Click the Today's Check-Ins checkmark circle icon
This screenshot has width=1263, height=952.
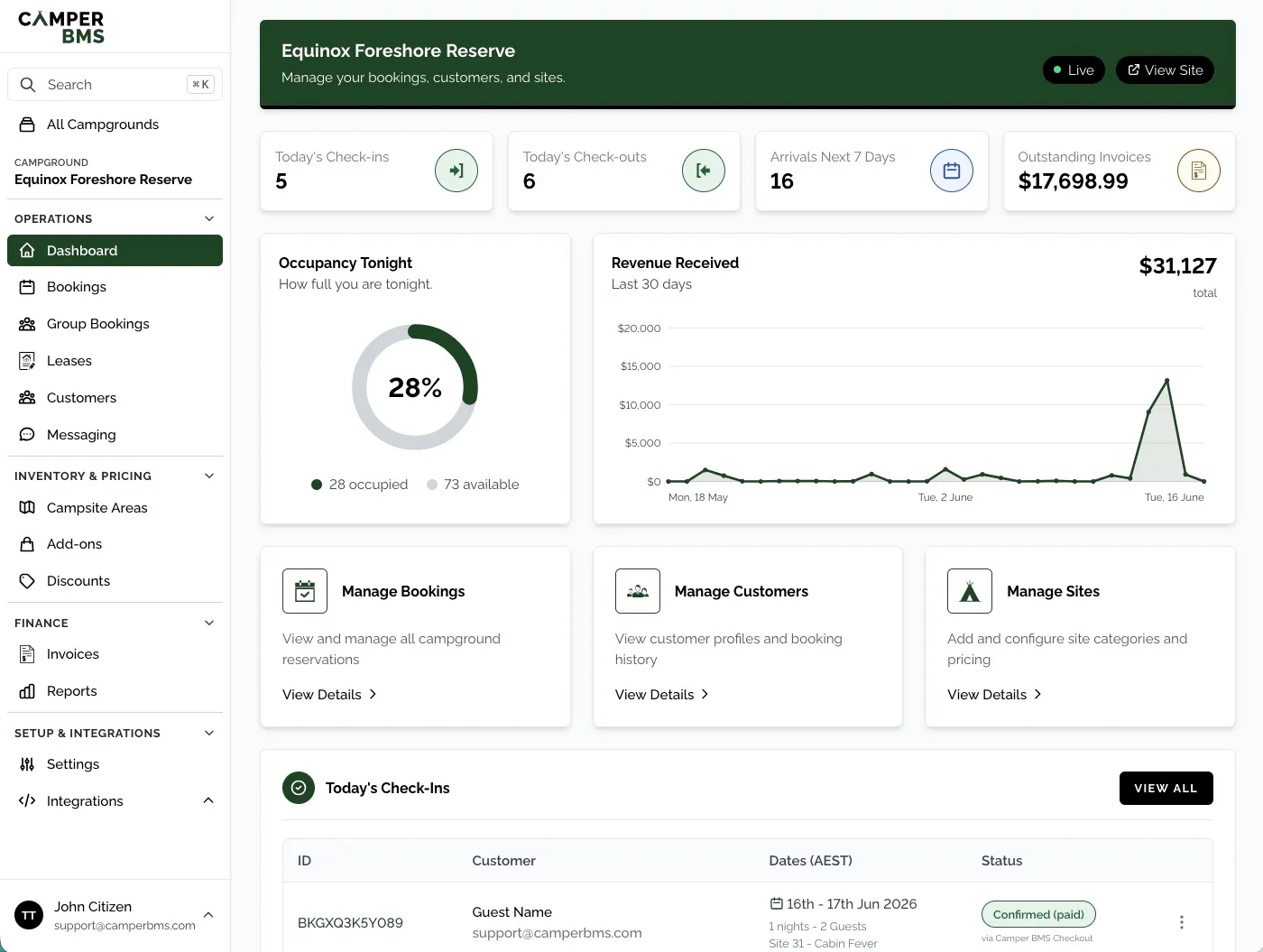click(x=299, y=788)
